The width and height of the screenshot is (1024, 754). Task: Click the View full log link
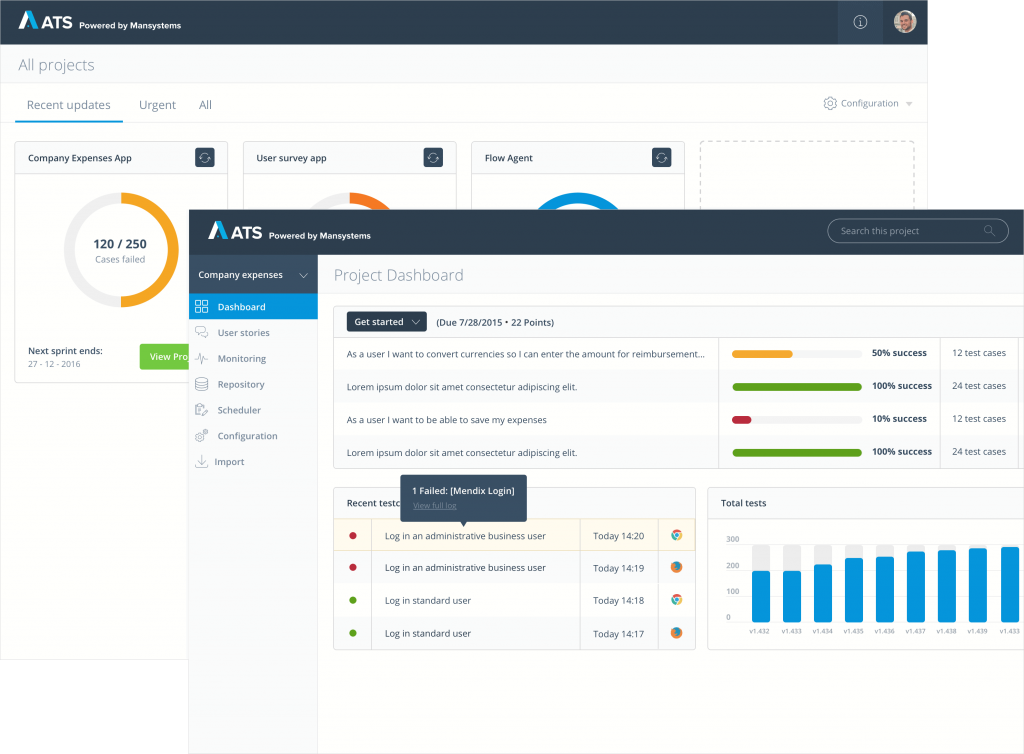click(x=434, y=506)
